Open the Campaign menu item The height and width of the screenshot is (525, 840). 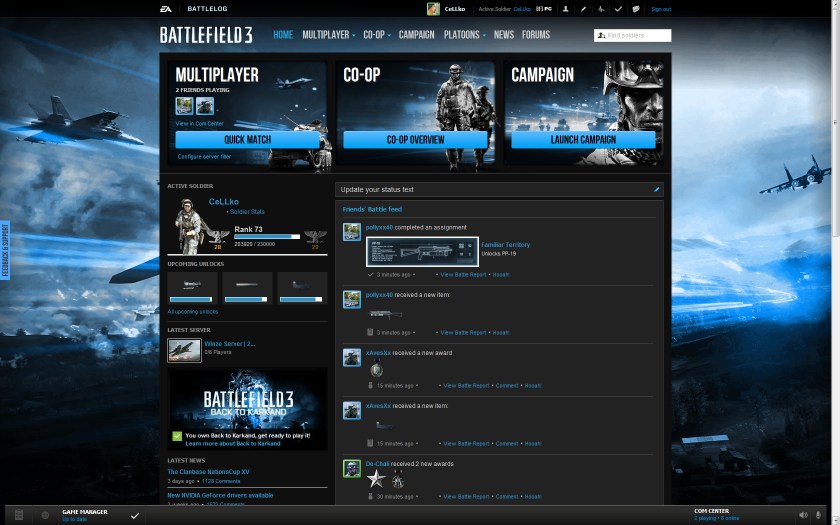(x=416, y=35)
